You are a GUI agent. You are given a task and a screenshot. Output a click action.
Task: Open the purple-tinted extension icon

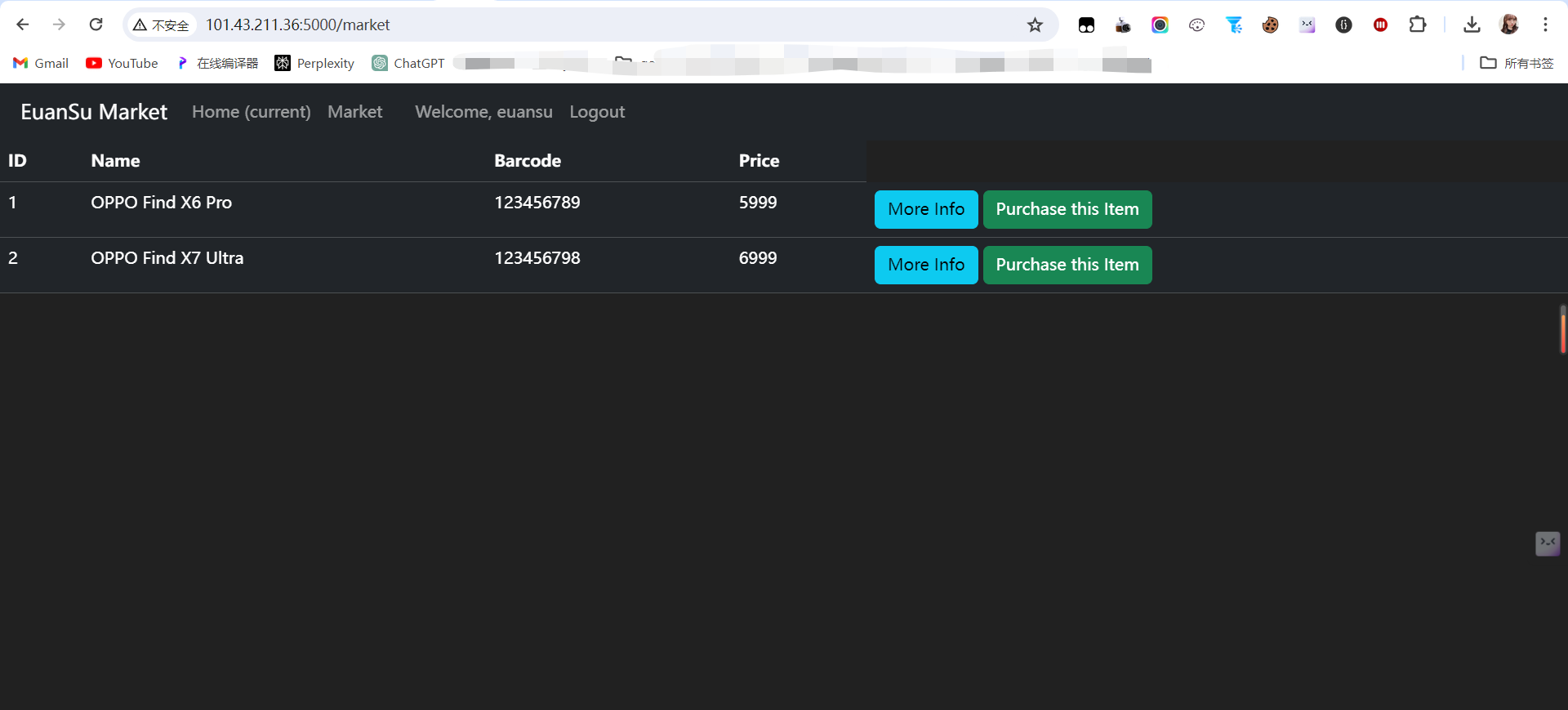click(1307, 25)
